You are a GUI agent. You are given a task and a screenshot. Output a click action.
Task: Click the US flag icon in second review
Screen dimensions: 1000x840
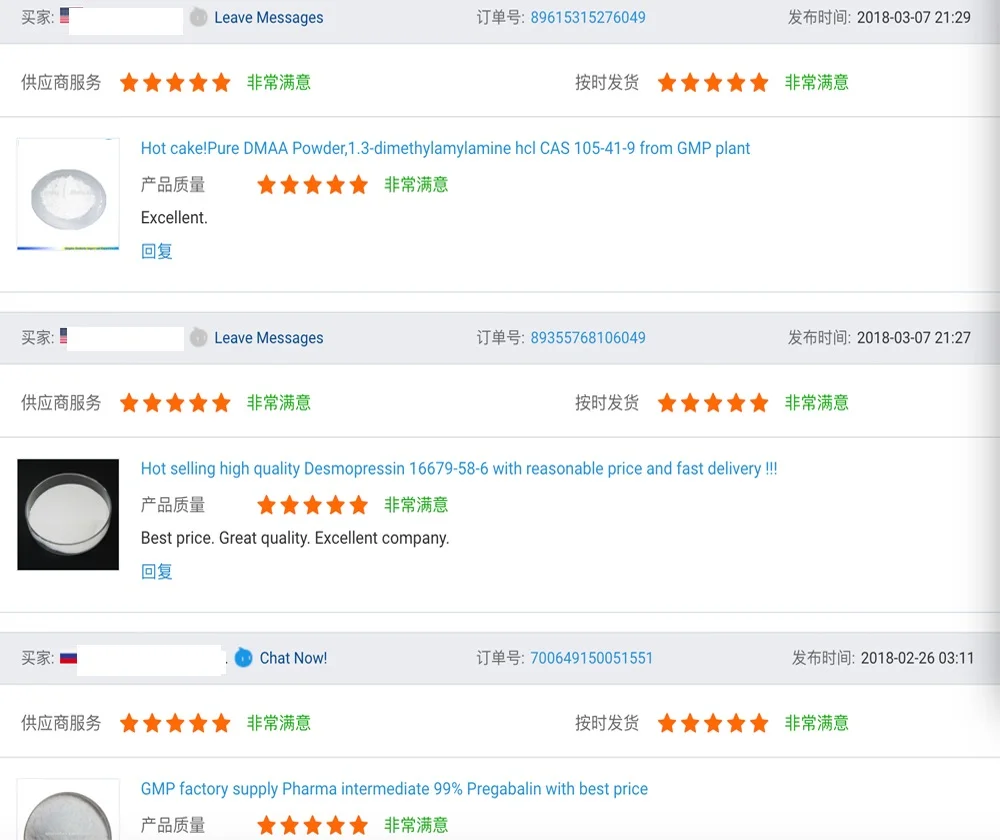[64, 336]
